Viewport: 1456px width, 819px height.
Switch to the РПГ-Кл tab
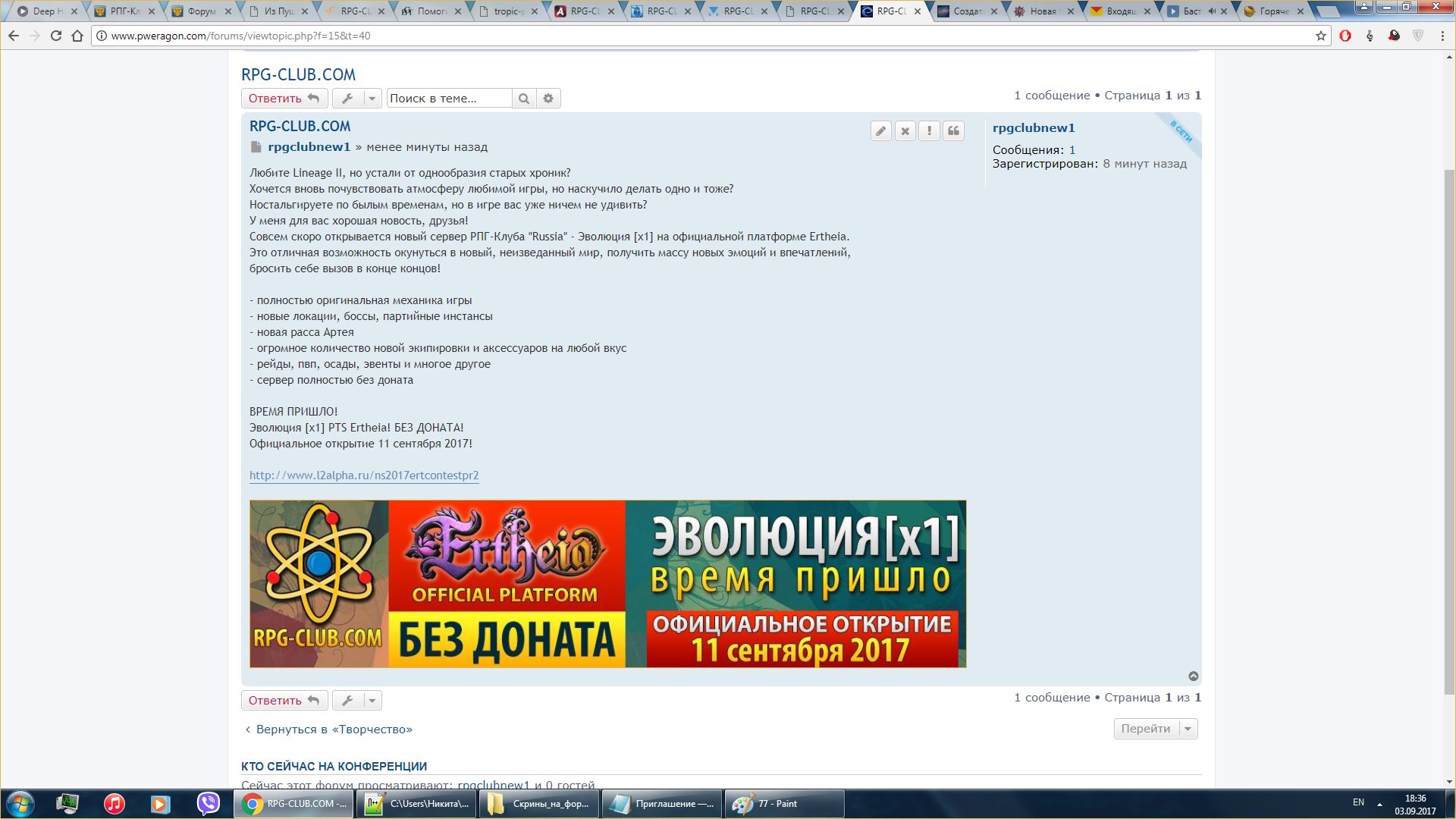(123, 11)
